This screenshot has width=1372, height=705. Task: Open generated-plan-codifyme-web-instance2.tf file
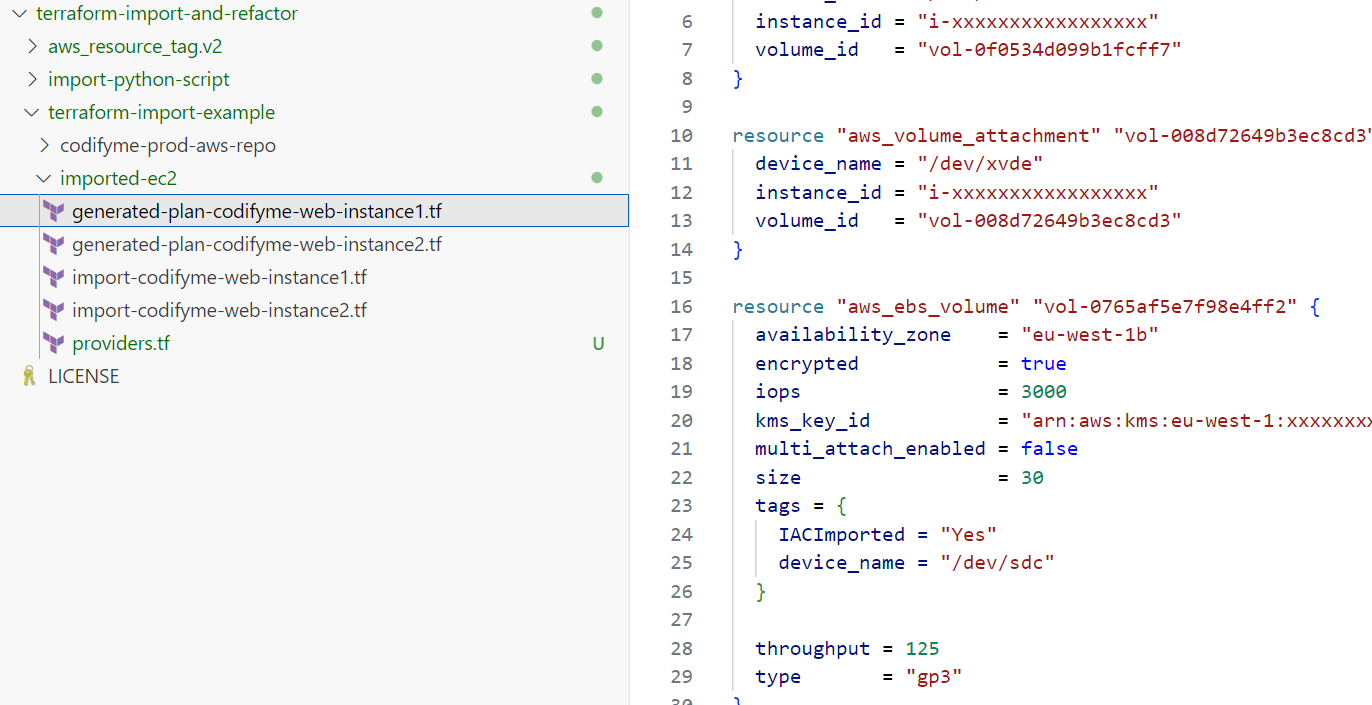click(256, 244)
